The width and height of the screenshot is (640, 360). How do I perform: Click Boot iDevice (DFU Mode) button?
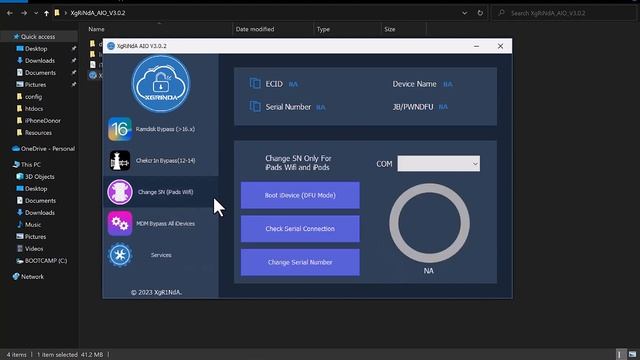(300, 195)
